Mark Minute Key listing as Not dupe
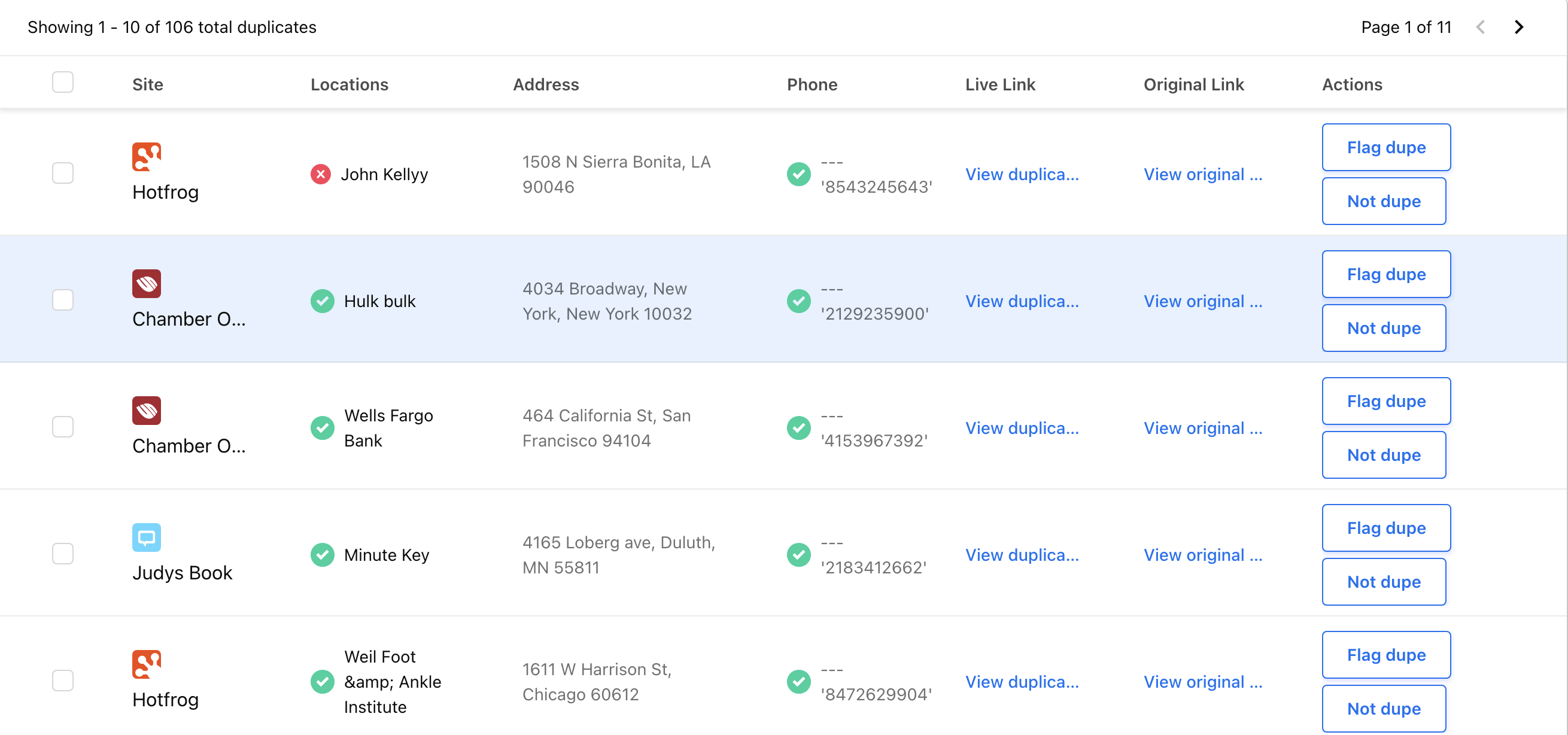The image size is (1568, 735). coord(1384,582)
